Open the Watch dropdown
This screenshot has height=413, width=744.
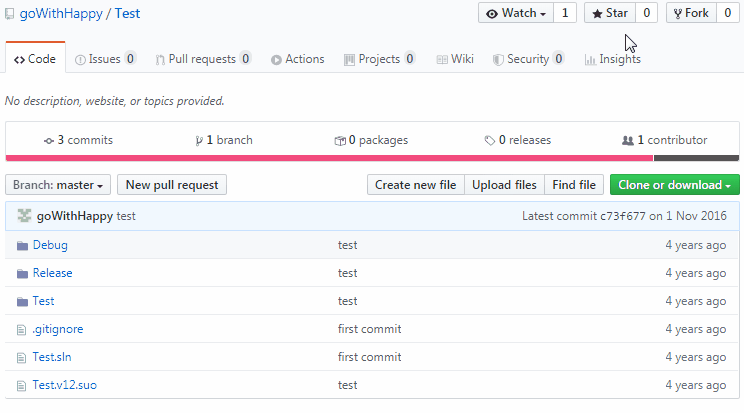(516, 13)
